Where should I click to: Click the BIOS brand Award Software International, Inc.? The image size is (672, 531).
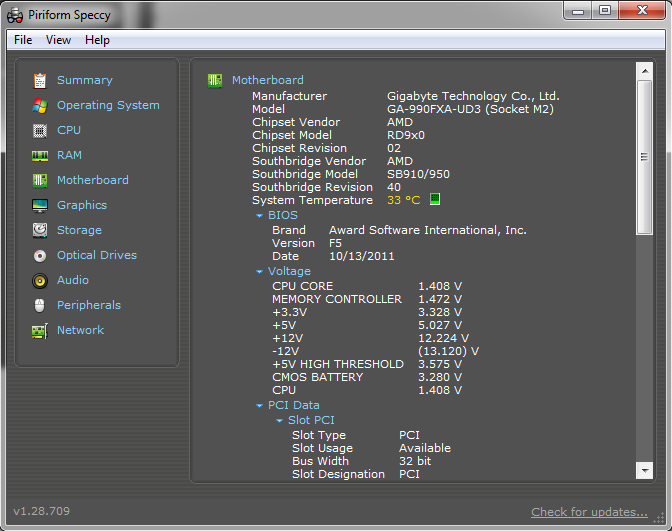coord(428,230)
